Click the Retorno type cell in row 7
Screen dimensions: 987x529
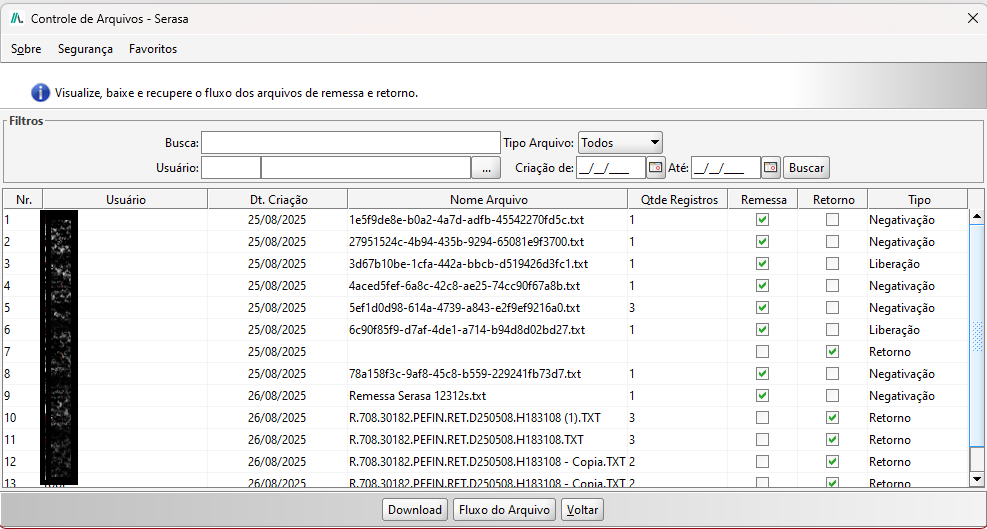pos(889,352)
